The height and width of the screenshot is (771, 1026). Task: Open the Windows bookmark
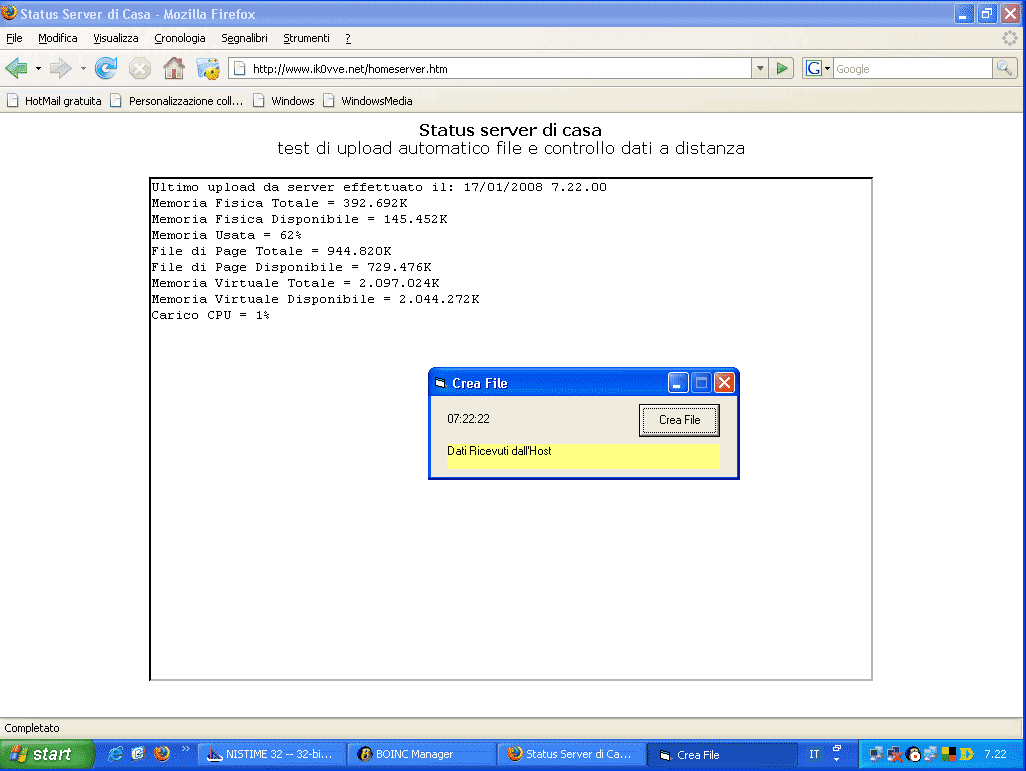point(284,101)
